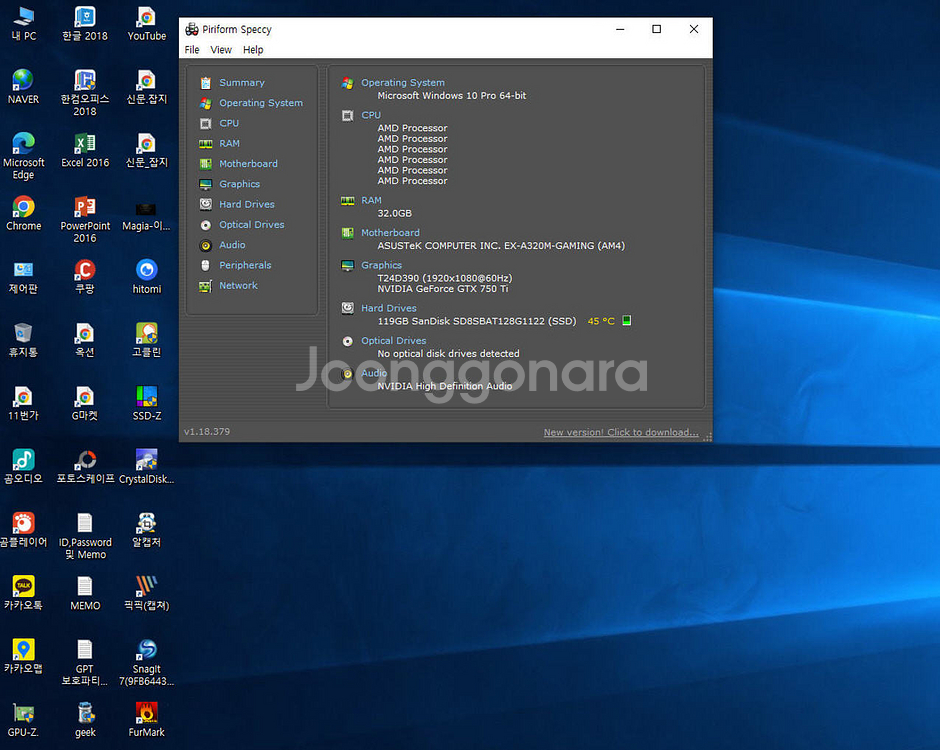Open the File menu

click(x=192, y=50)
